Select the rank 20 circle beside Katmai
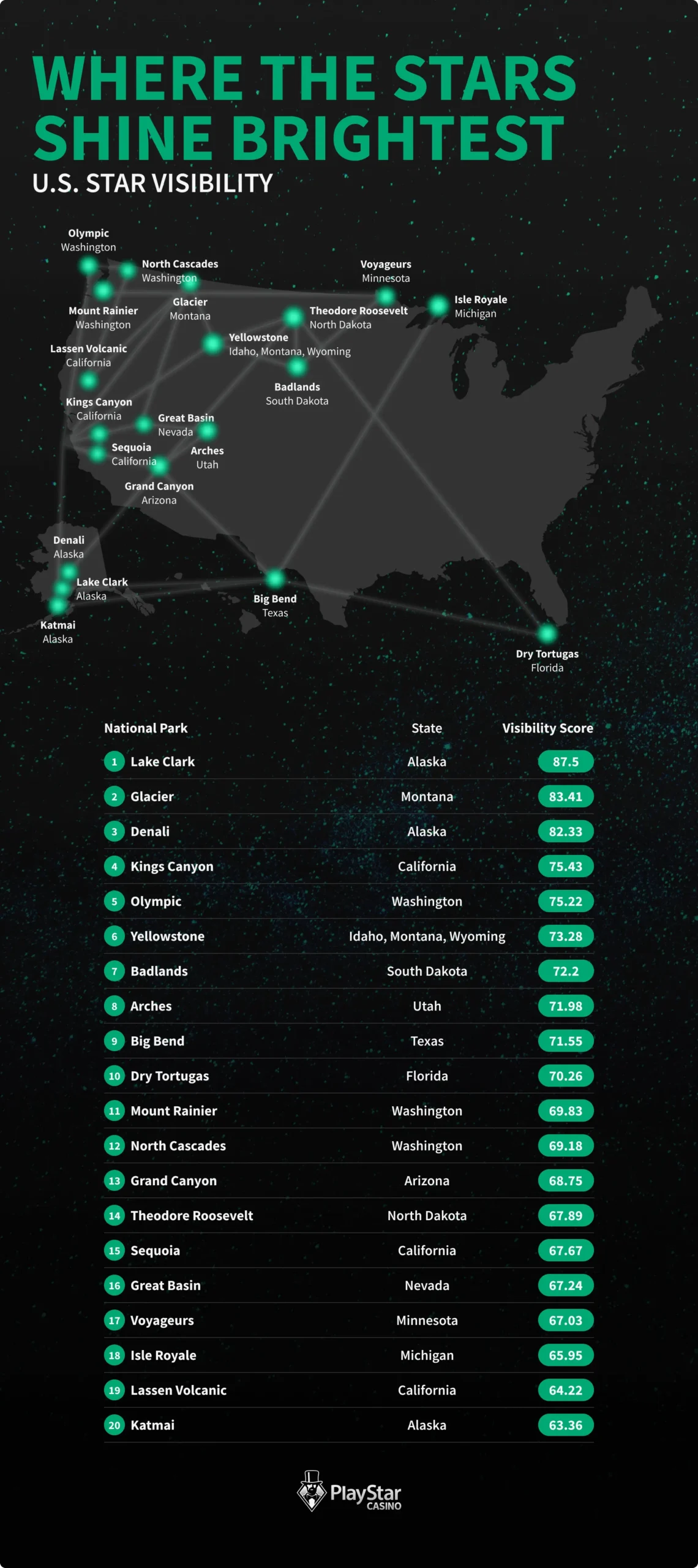Image resolution: width=698 pixels, height=1568 pixels. [114, 1425]
